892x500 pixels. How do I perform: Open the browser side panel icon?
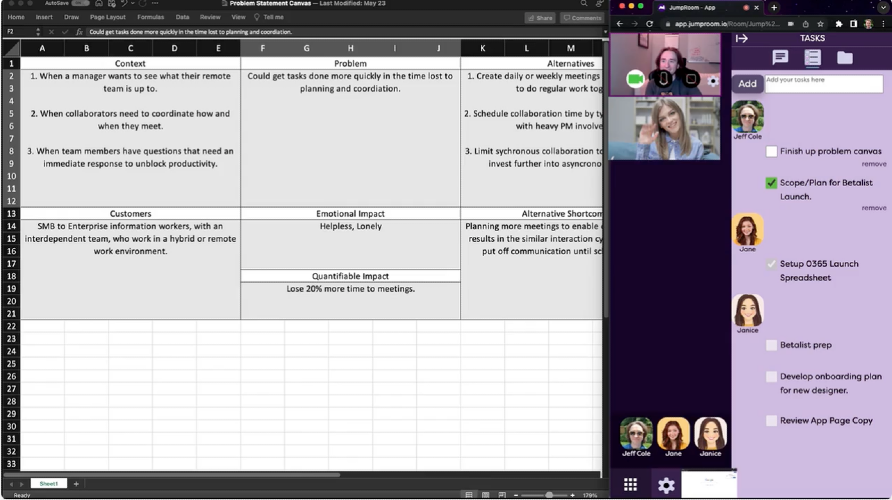[853, 24]
